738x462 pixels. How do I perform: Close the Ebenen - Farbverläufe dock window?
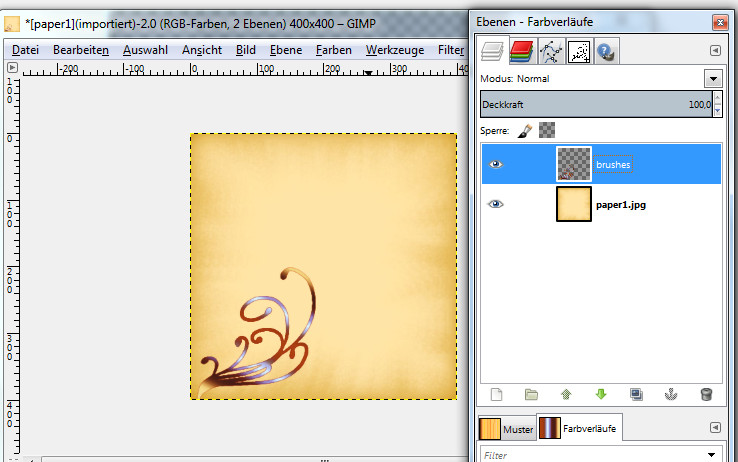pos(720,22)
